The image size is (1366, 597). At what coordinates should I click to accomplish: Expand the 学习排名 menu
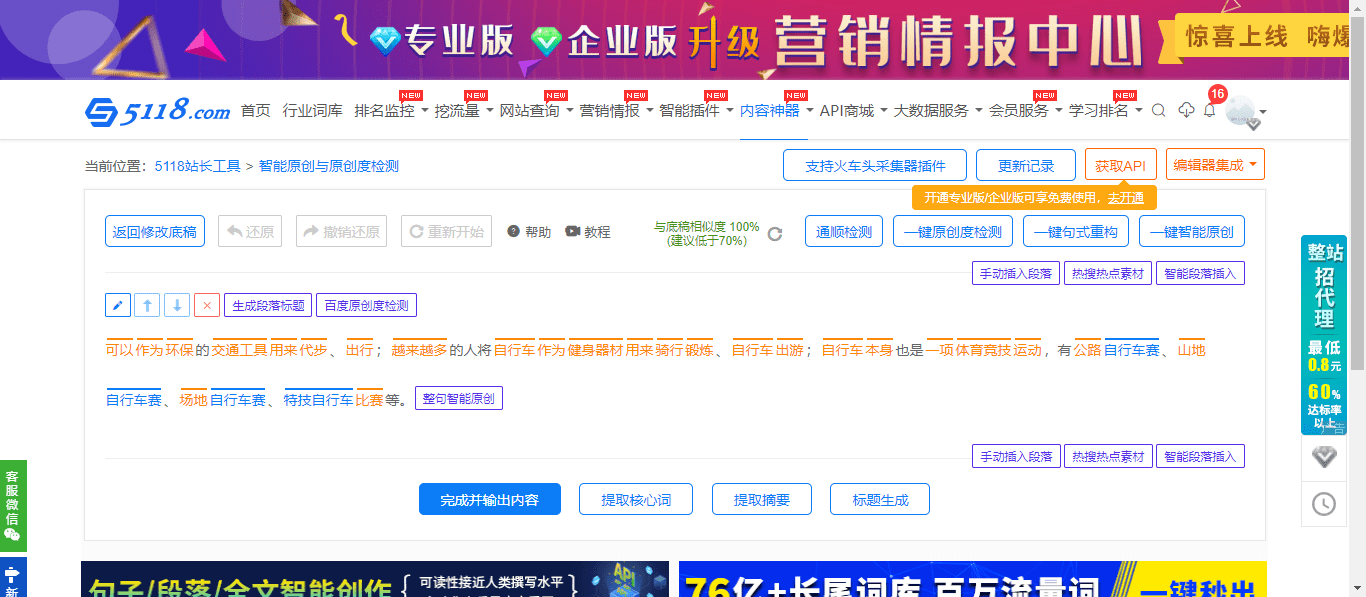coord(1106,111)
